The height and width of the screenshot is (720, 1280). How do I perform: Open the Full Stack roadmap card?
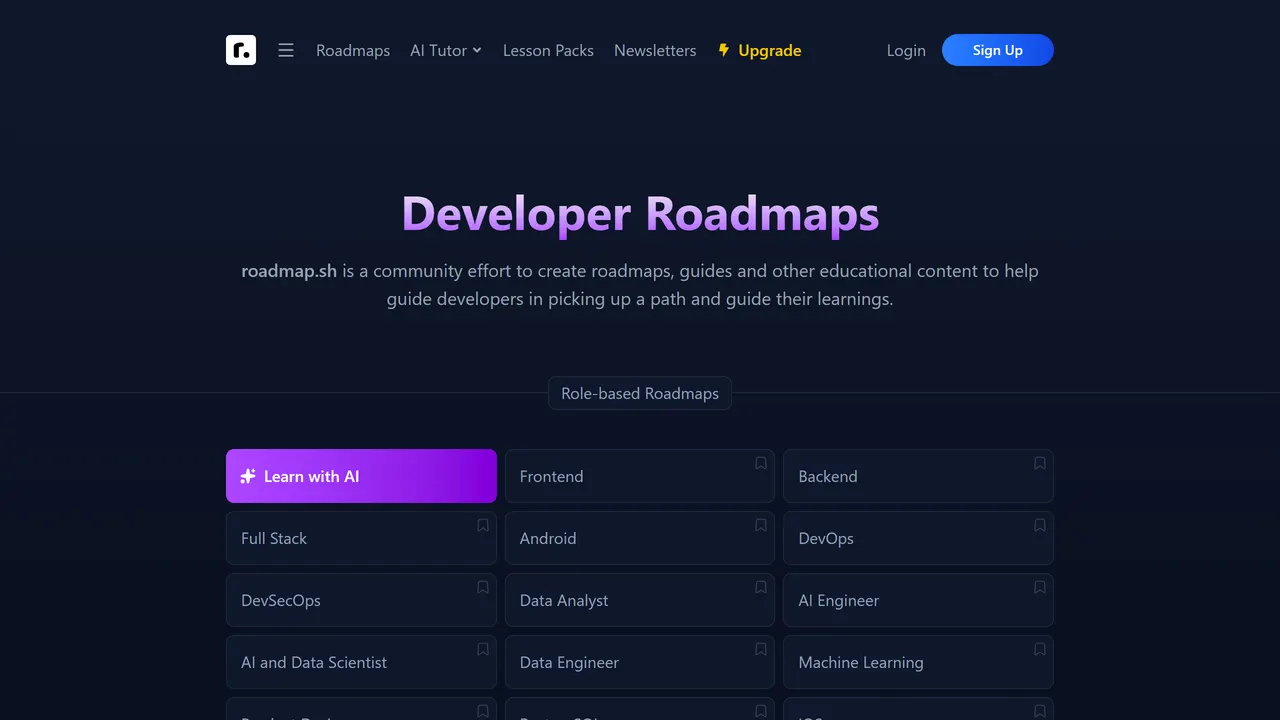pos(361,538)
